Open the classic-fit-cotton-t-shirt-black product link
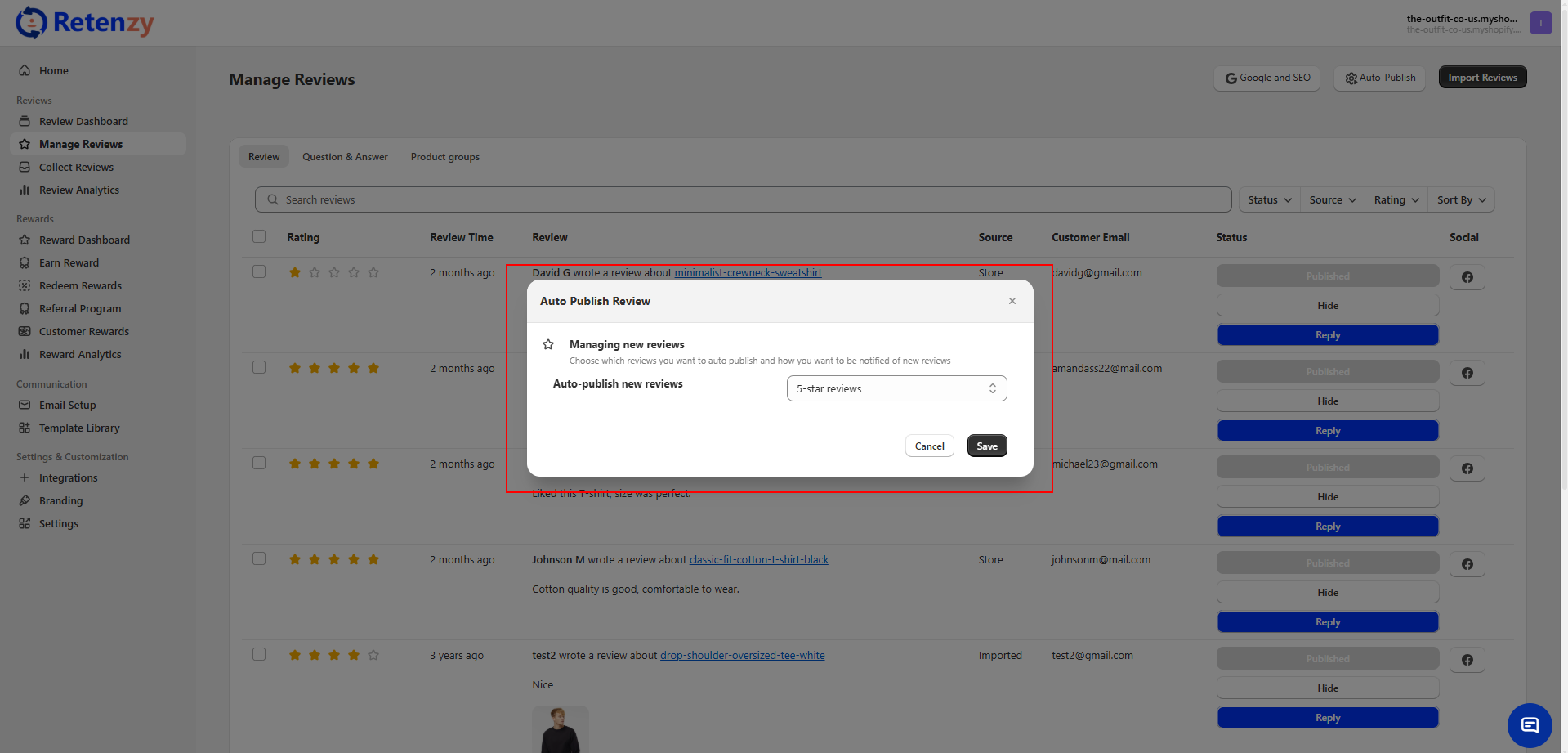The width and height of the screenshot is (1568, 753). [x=759, y=559]
